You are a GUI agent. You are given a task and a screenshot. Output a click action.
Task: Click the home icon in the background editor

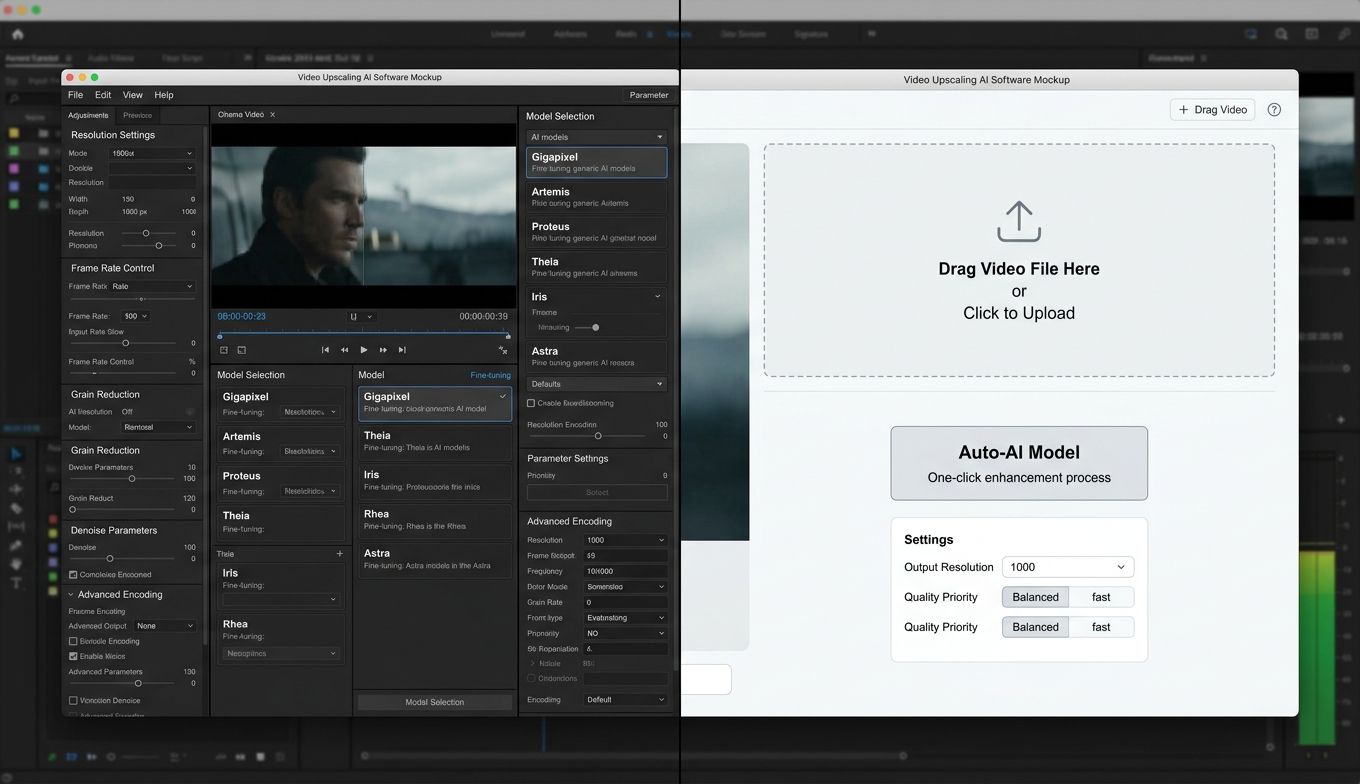pyautogui.click(x=17, y=34)
